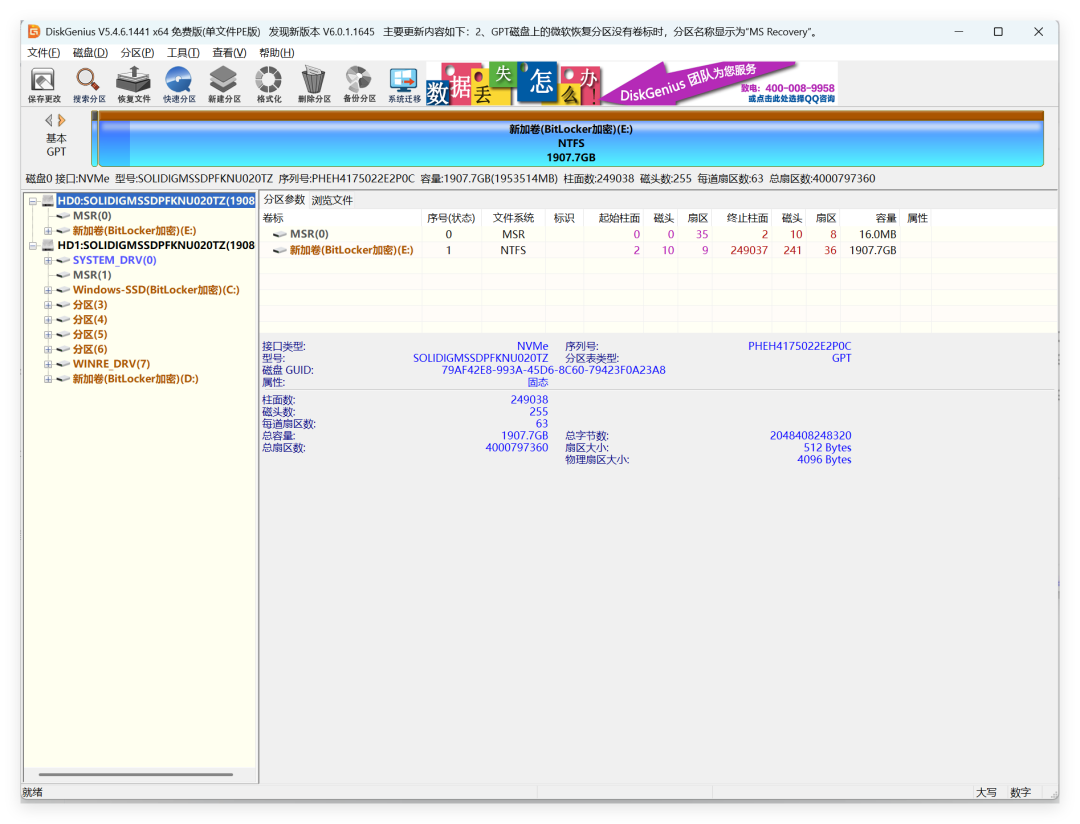Open the Search Partition (搜索分区) tool
This screenshot has height=824, width=1080.
89,85
